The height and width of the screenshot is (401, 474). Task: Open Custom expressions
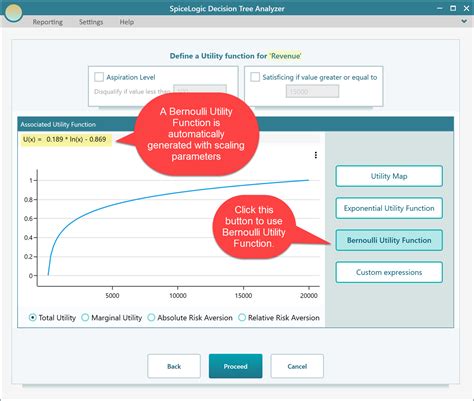[389, 272]
